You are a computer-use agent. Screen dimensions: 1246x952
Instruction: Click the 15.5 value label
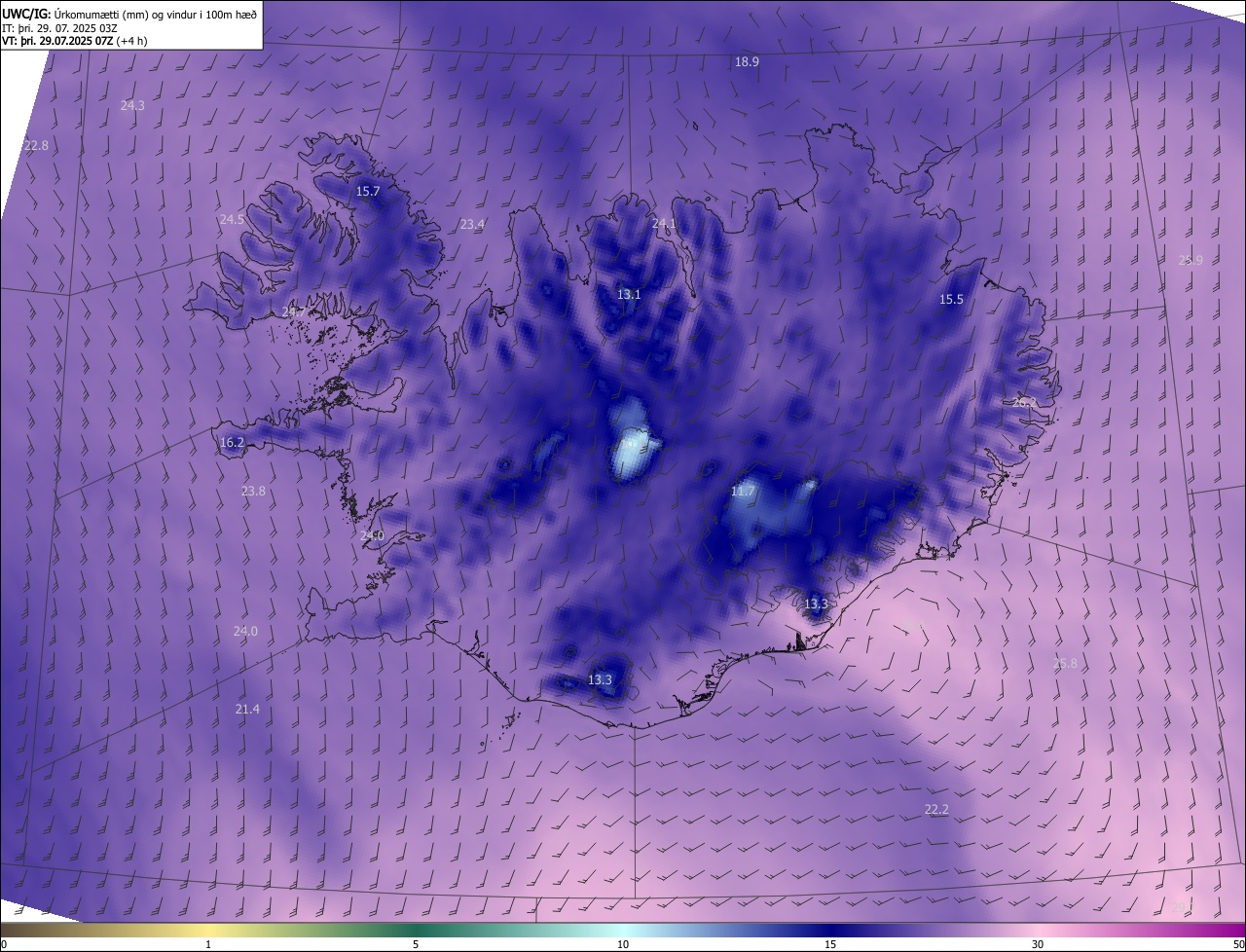(x=951, y=300)
